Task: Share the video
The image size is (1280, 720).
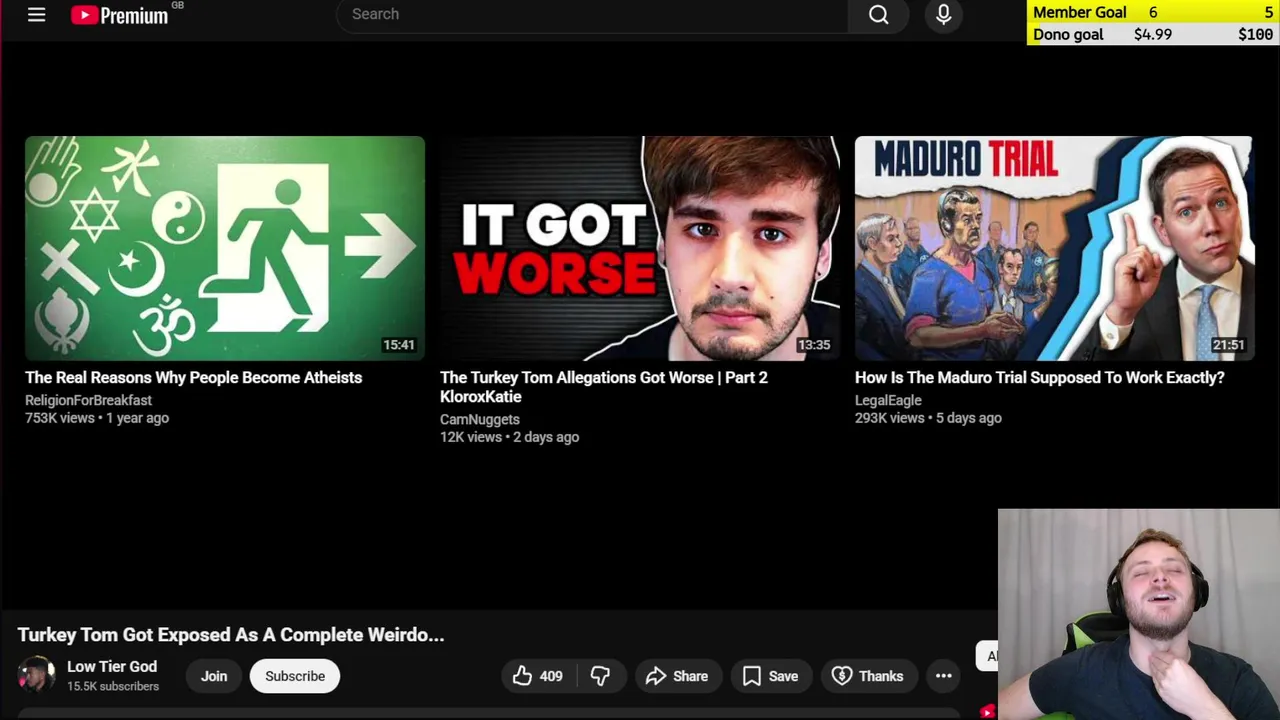Action: click(677, 676)
